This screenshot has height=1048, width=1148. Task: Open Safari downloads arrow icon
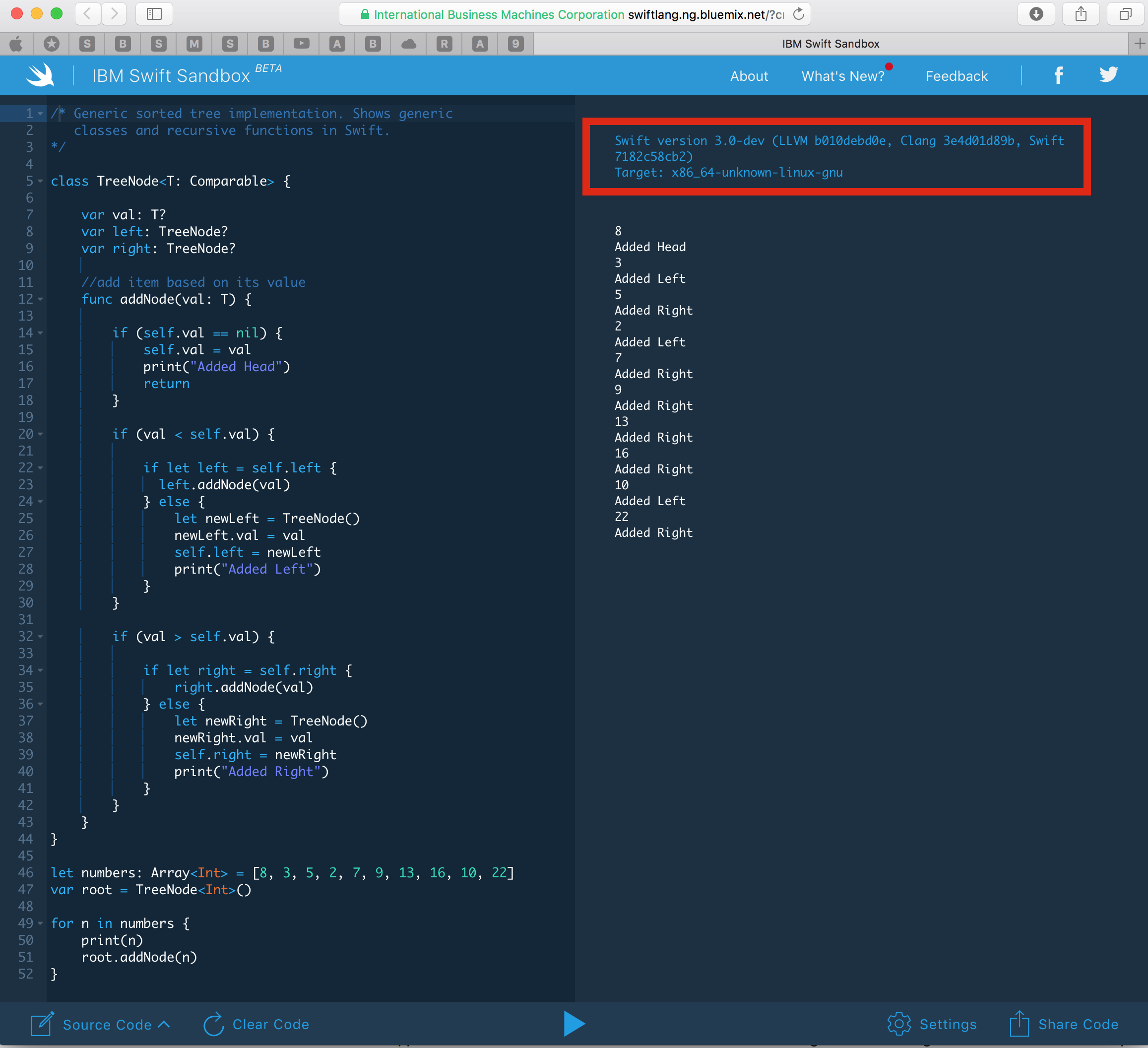tap(1036, 14)
